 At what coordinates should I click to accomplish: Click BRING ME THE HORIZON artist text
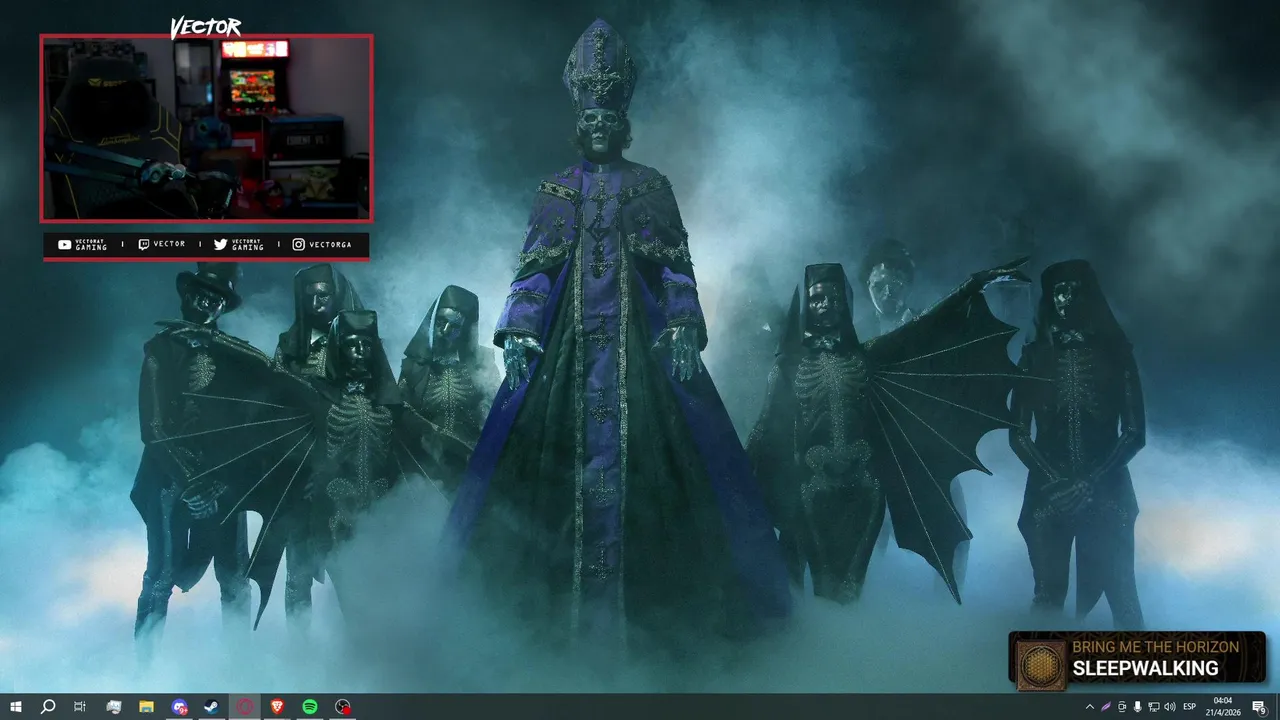1155,647
